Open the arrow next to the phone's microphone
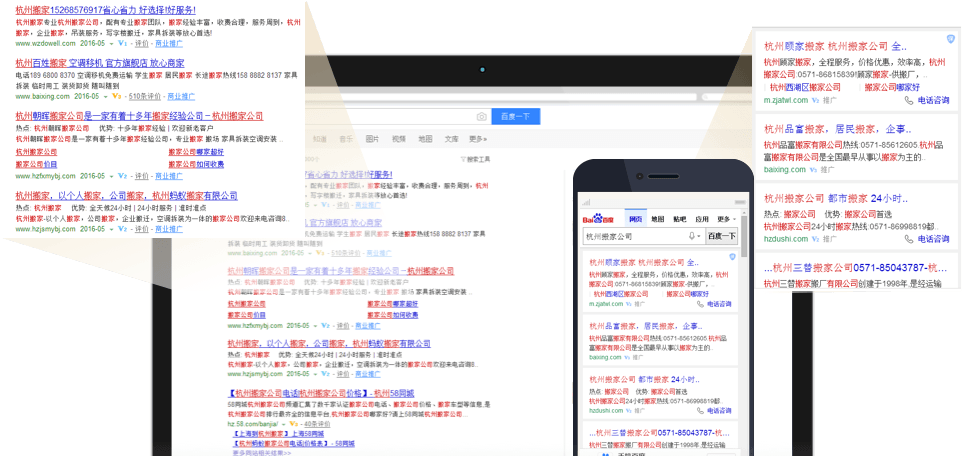This screenshot has width=963, height=456. 698,237
